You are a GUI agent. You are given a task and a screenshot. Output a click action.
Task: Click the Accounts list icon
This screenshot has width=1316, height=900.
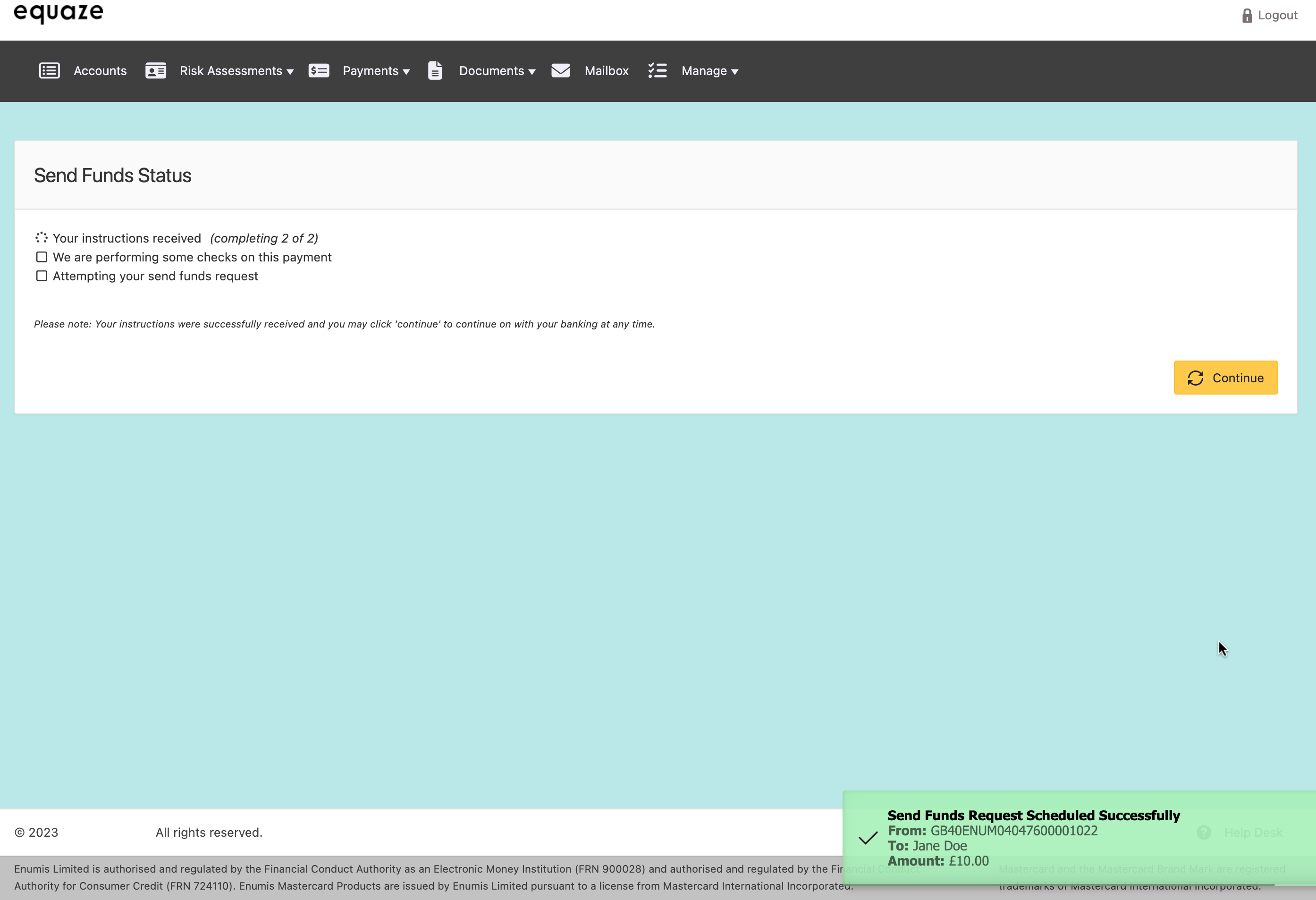tap(49, 71)
